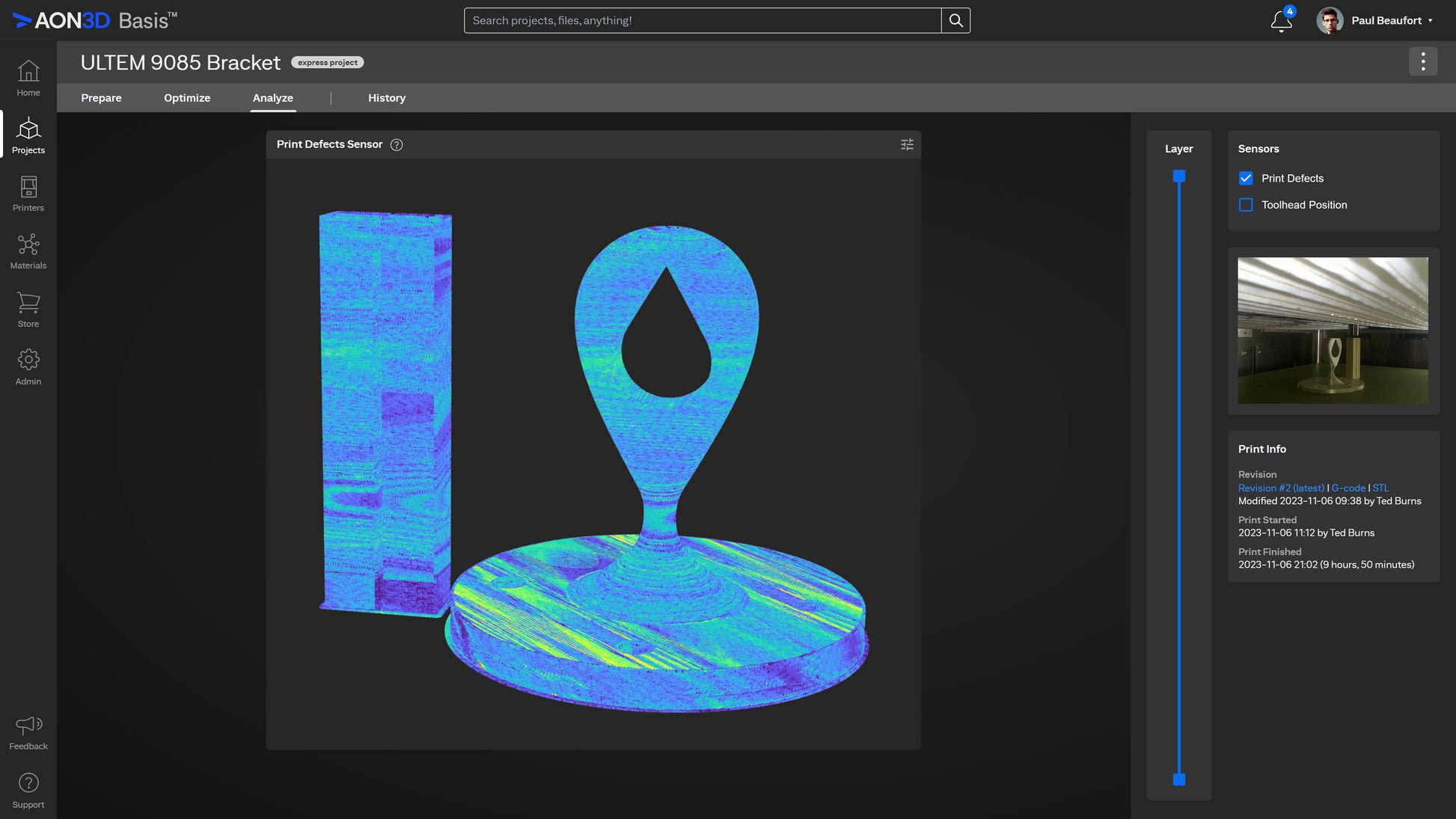The width and height of the screenshot is (1456, 819).
Task: Click the search magnifier button
Action: pyautogui.click(x=955, y=20)
